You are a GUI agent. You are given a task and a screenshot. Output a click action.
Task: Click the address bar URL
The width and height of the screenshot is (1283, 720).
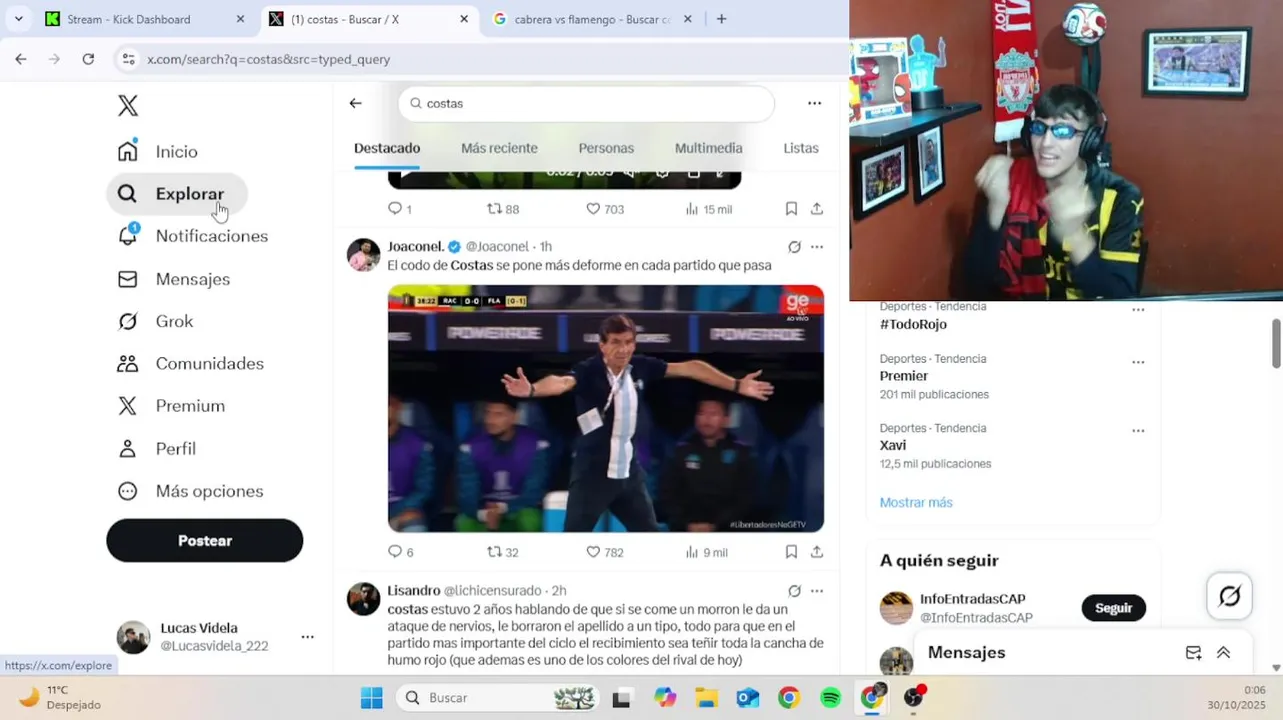[x=268, y=59]
